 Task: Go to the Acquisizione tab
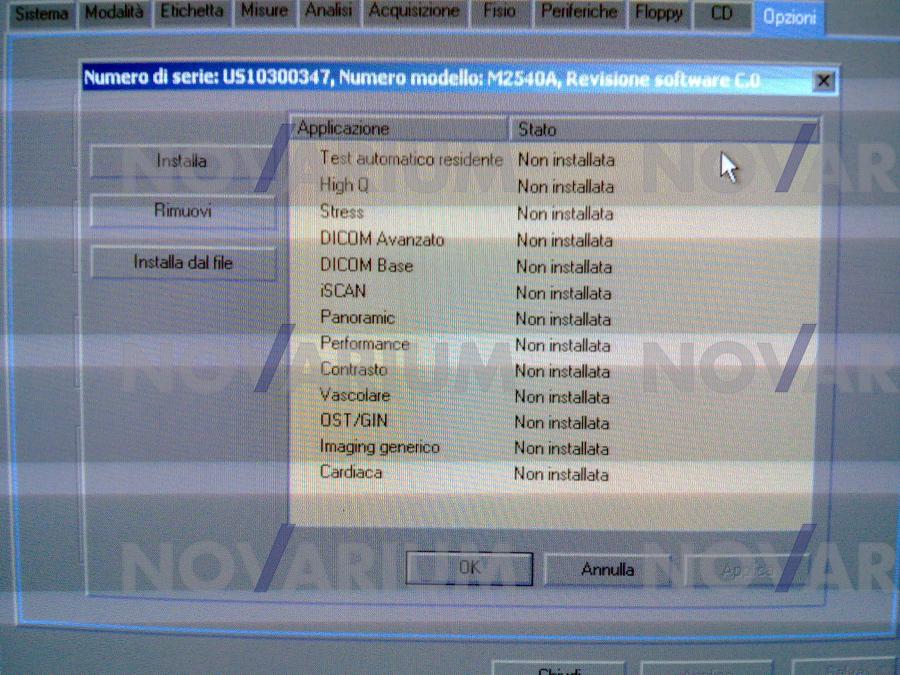[414, 12]
